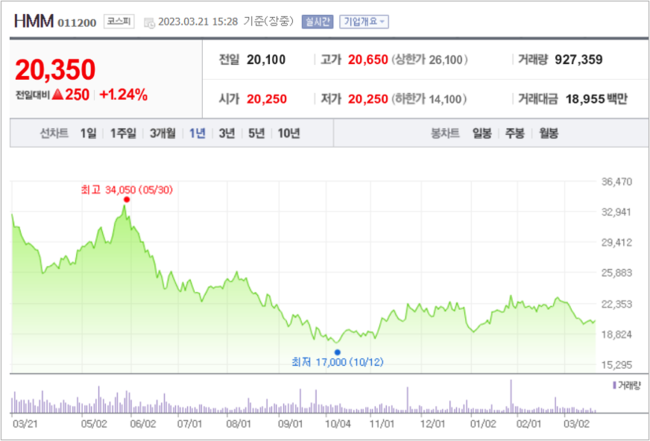Open the 기업개요 dropdown
The width and height of the screenshot is (650, 441).
(x=365, y=21)
